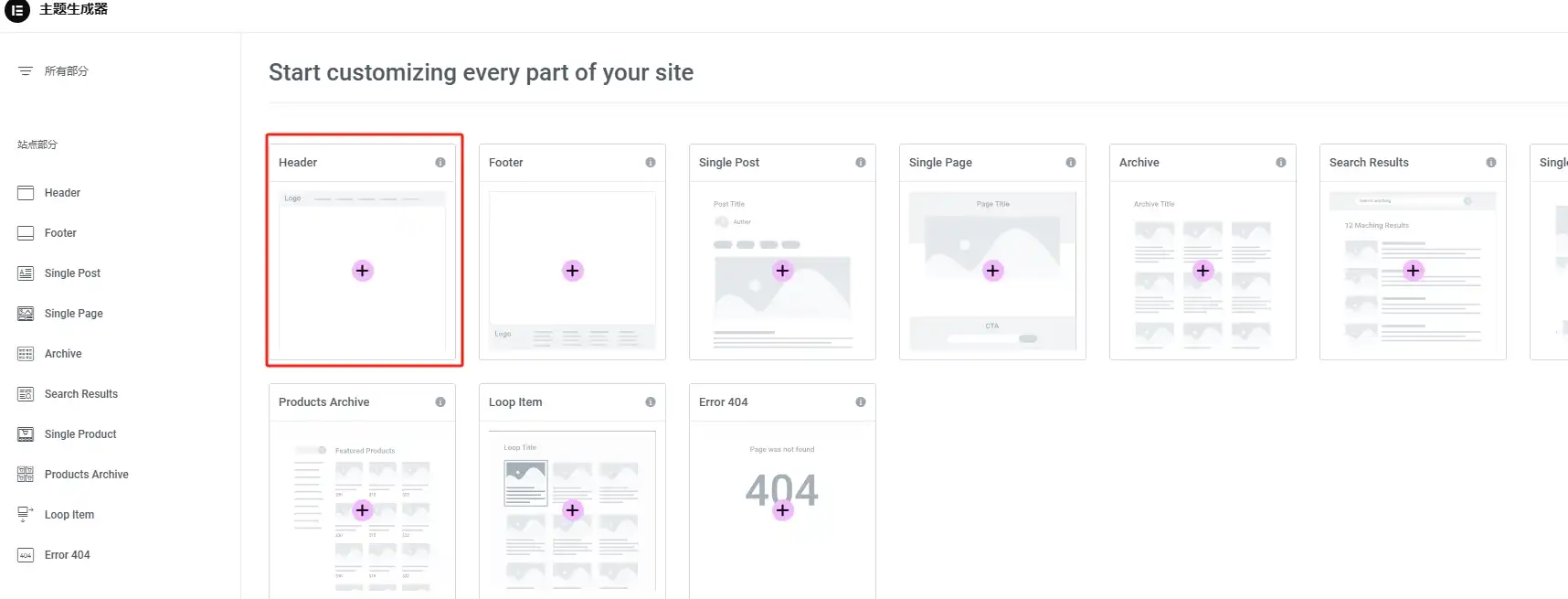The image size is (1568, 599).
Task: Select Header in the sidebar
Action: (x=62, y=193)
